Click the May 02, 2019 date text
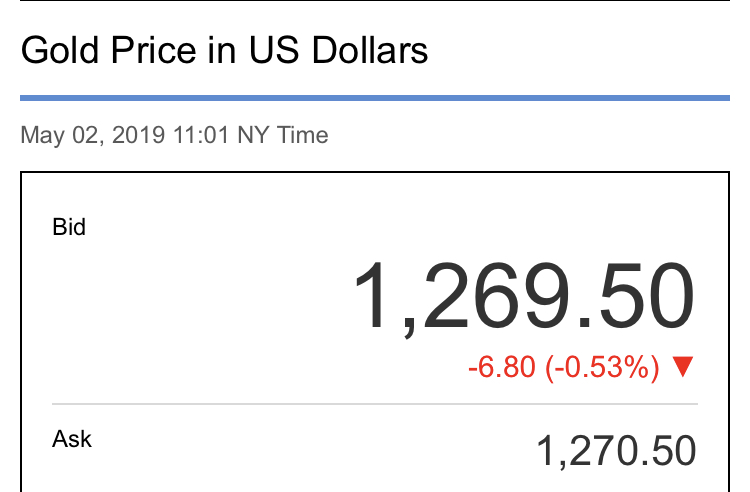Viewport: 750px width, 492px height. (x=93, y=135)
